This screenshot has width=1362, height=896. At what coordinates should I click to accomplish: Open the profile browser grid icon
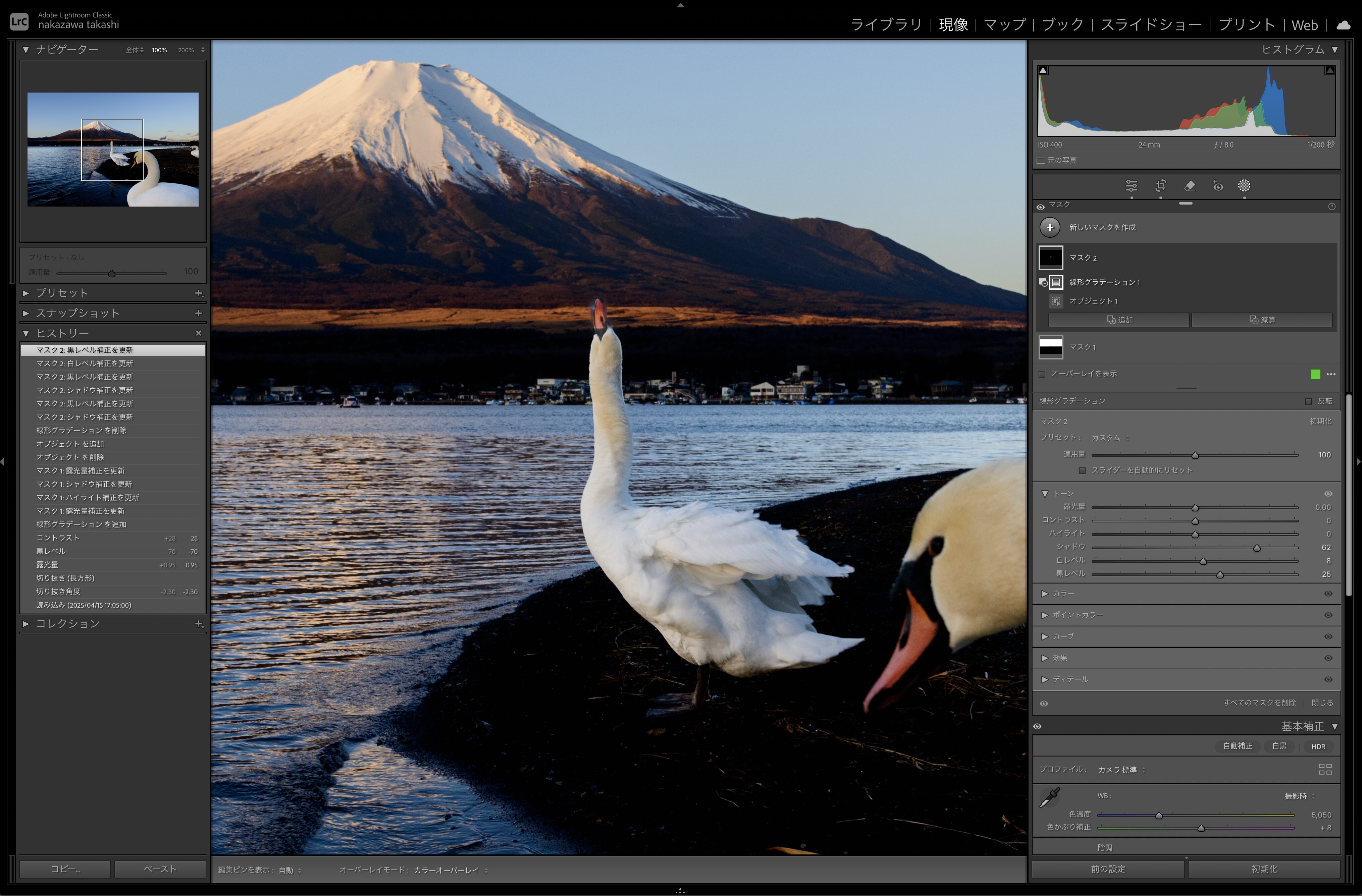1325,769
